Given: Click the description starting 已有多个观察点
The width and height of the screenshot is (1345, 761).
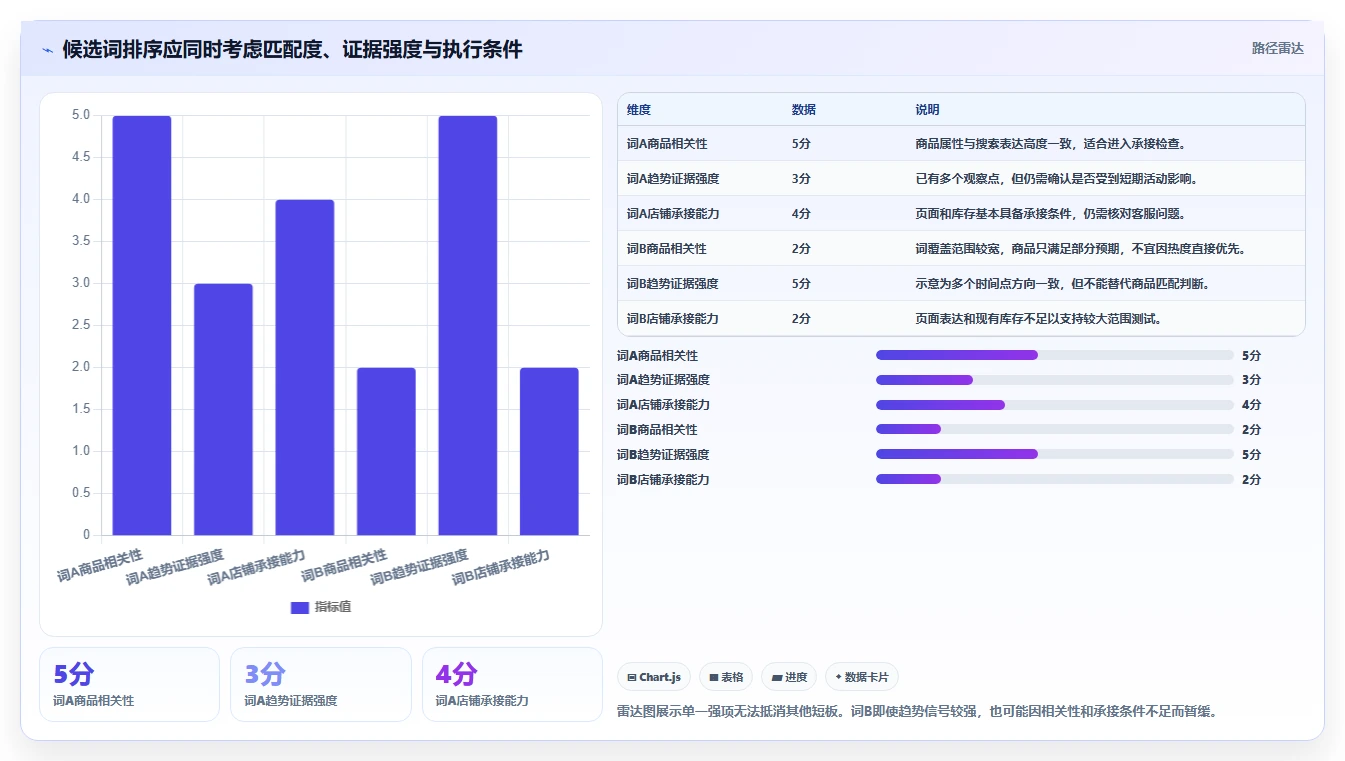Looking at the screenshot, I should [x=1057, y=179].
